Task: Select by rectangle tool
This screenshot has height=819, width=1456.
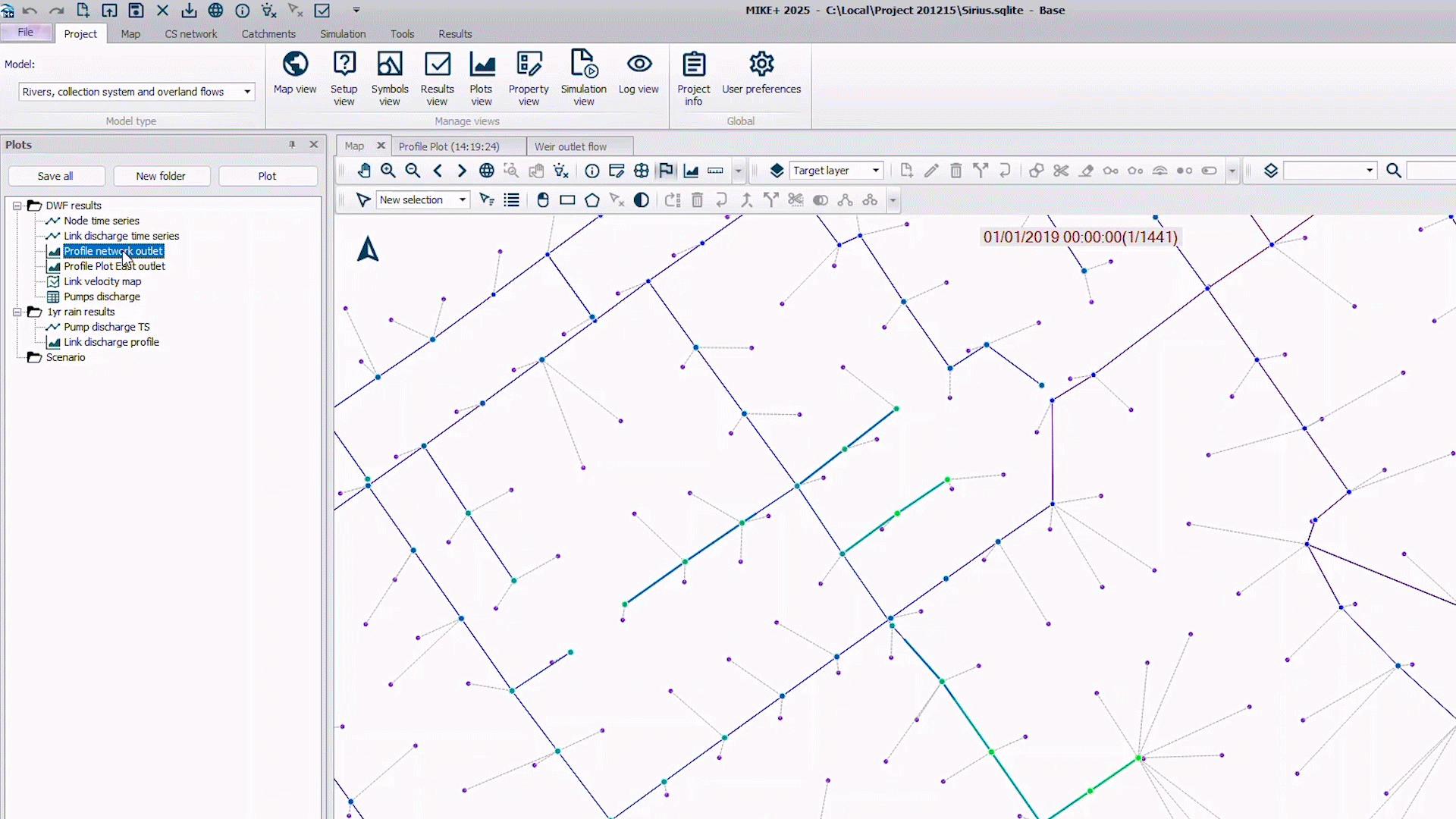Action: click(x=567, y=200)
